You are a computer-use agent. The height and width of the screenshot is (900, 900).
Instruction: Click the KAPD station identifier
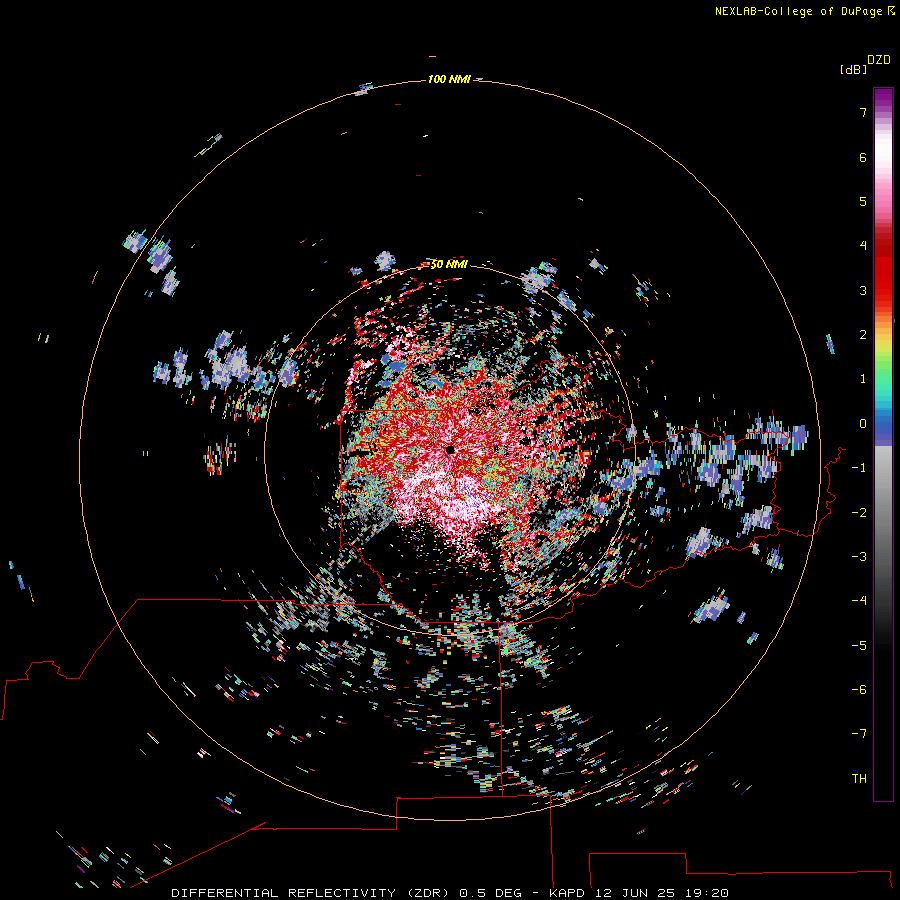[x=567, y=893]
